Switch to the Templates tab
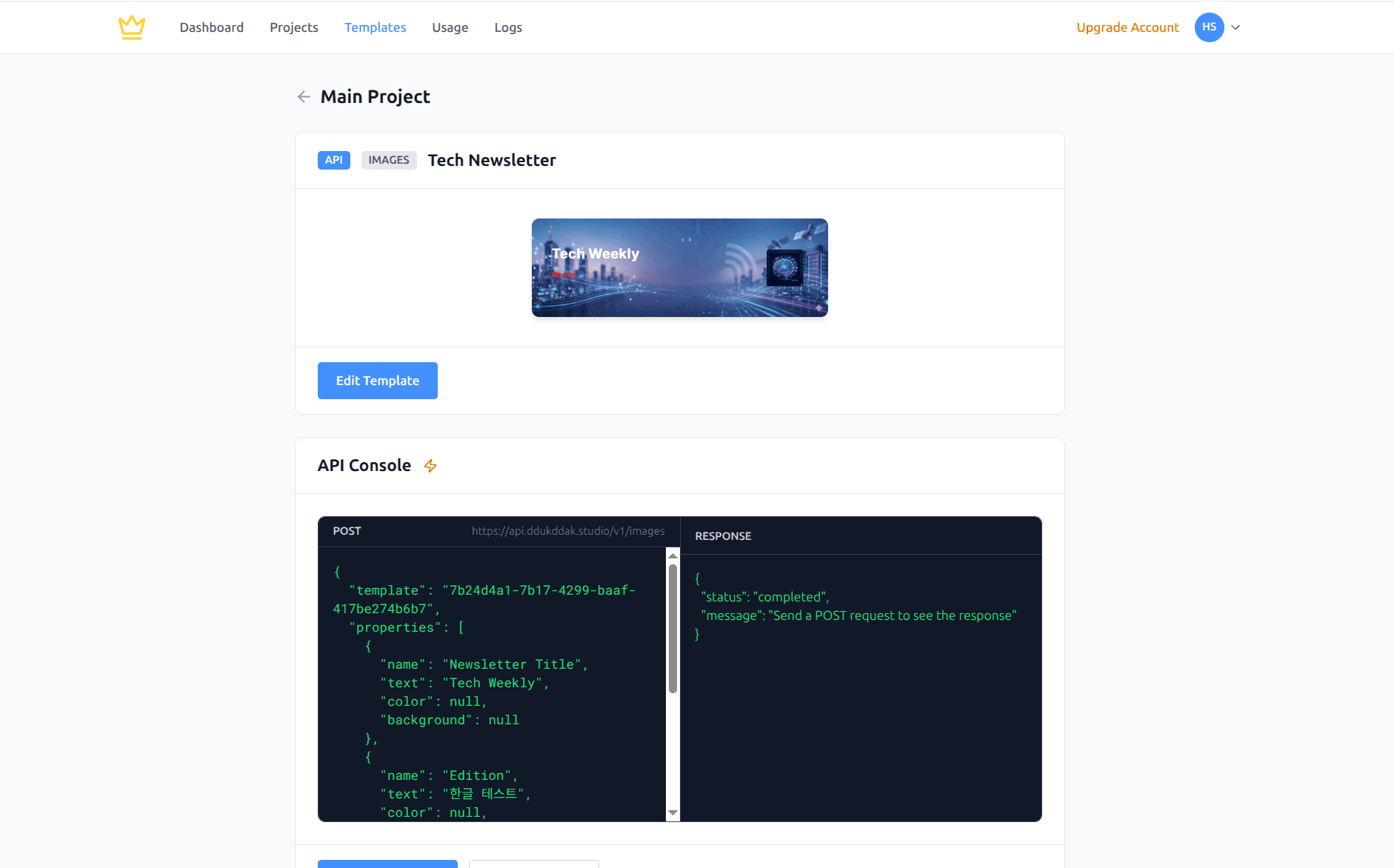This screenshot has width=1394, height=868. click(376, 27)
